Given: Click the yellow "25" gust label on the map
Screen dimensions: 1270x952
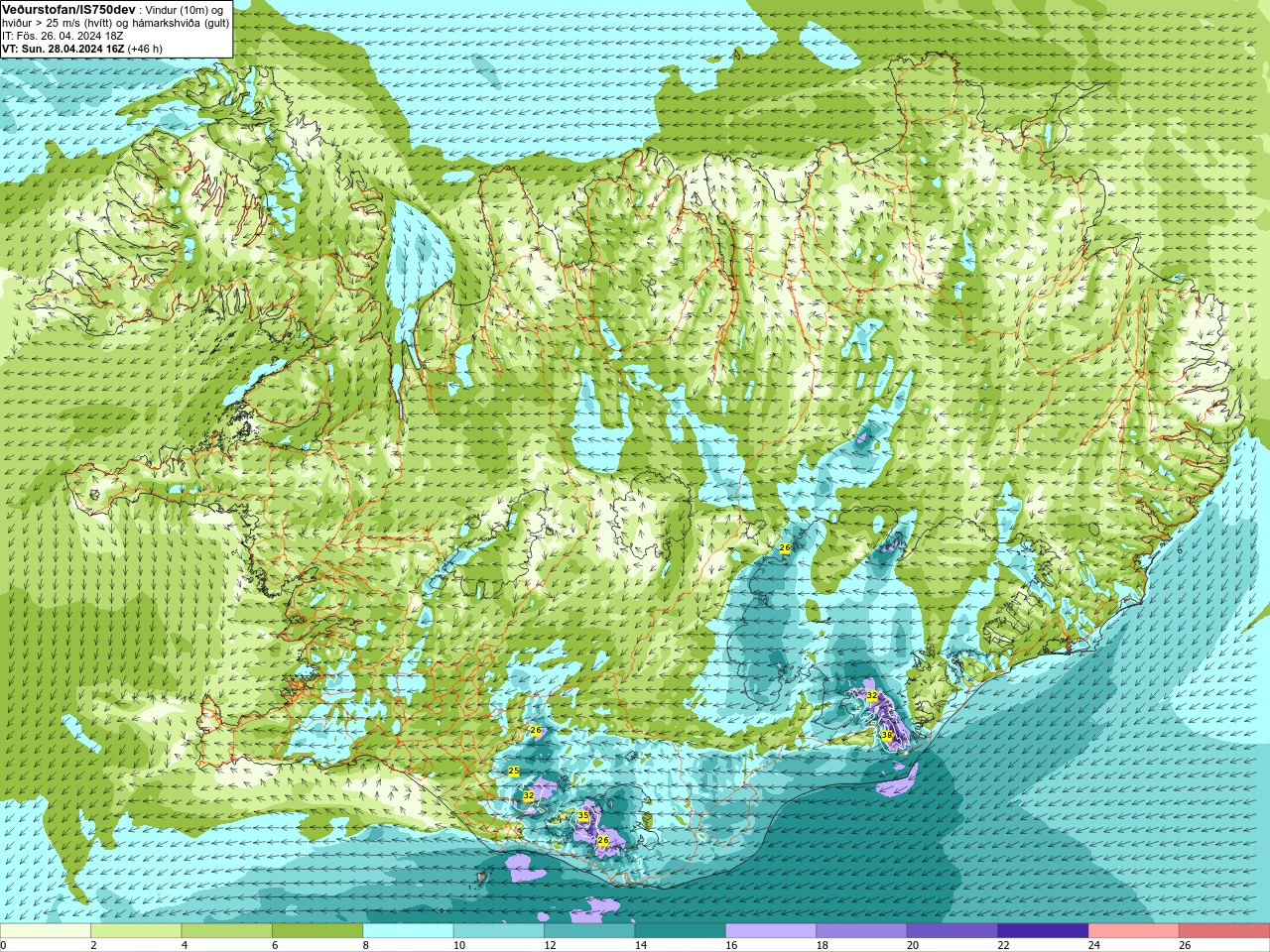Looking at the screenshot, I should [x=514, y=771].
